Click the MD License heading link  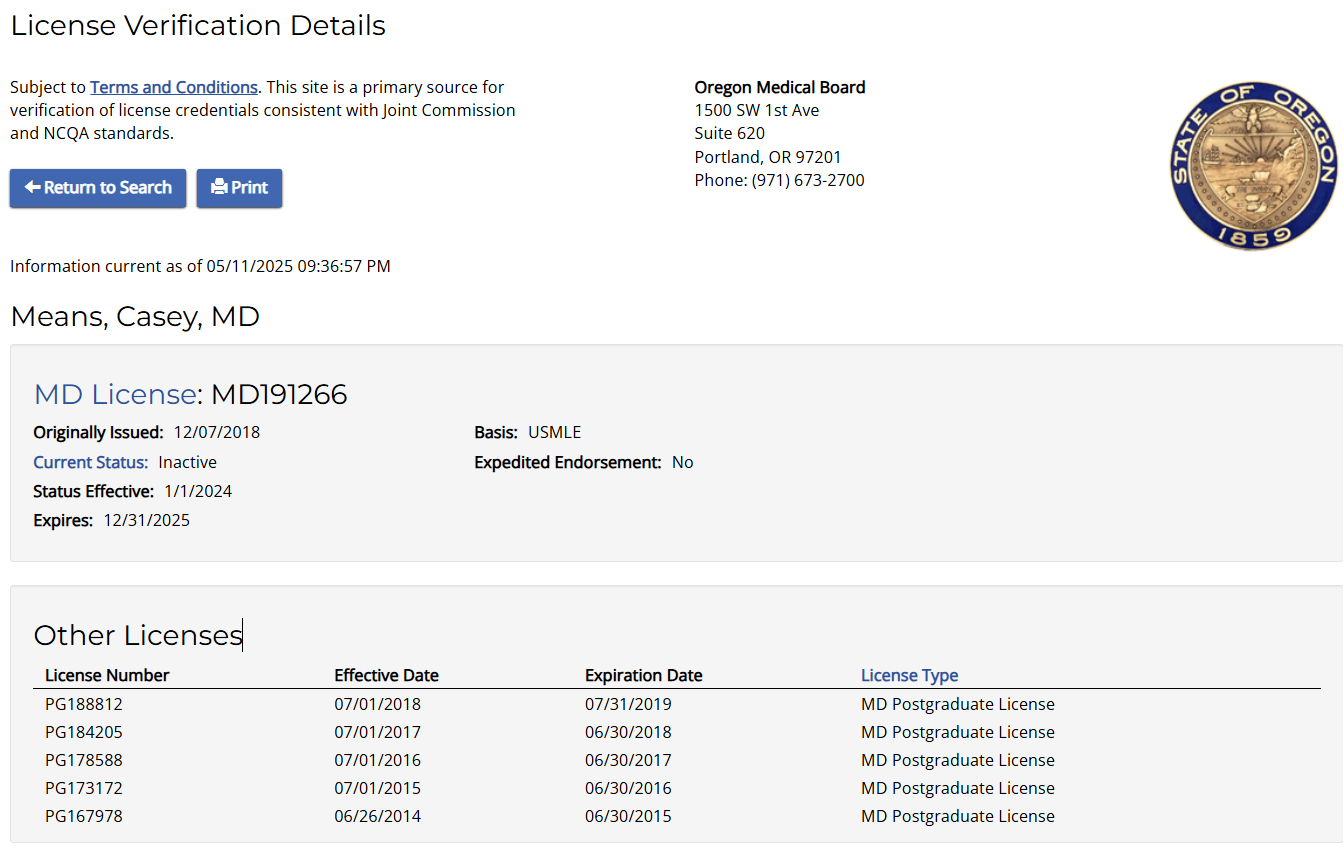[115, 394]
